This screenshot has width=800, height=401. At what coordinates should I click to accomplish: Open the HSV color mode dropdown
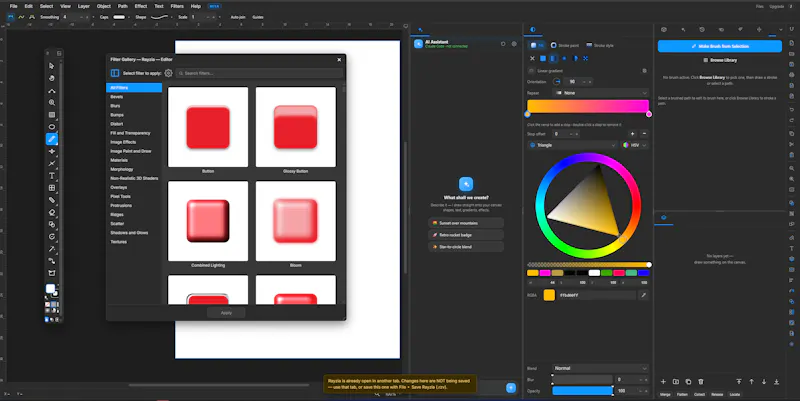point(635,145)
